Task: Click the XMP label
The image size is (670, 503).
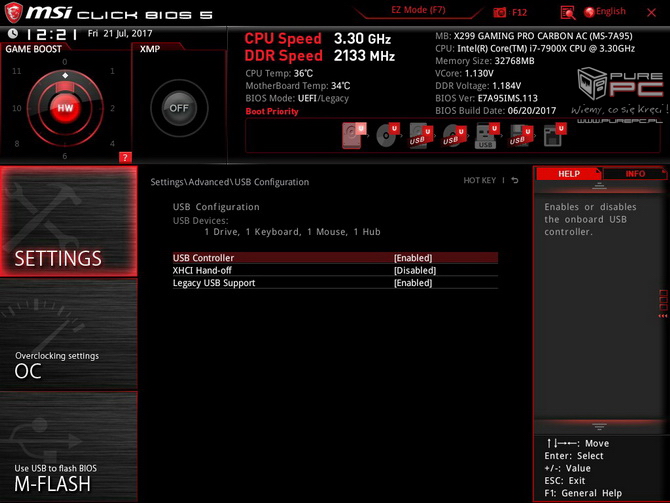Action: point(150,49)
